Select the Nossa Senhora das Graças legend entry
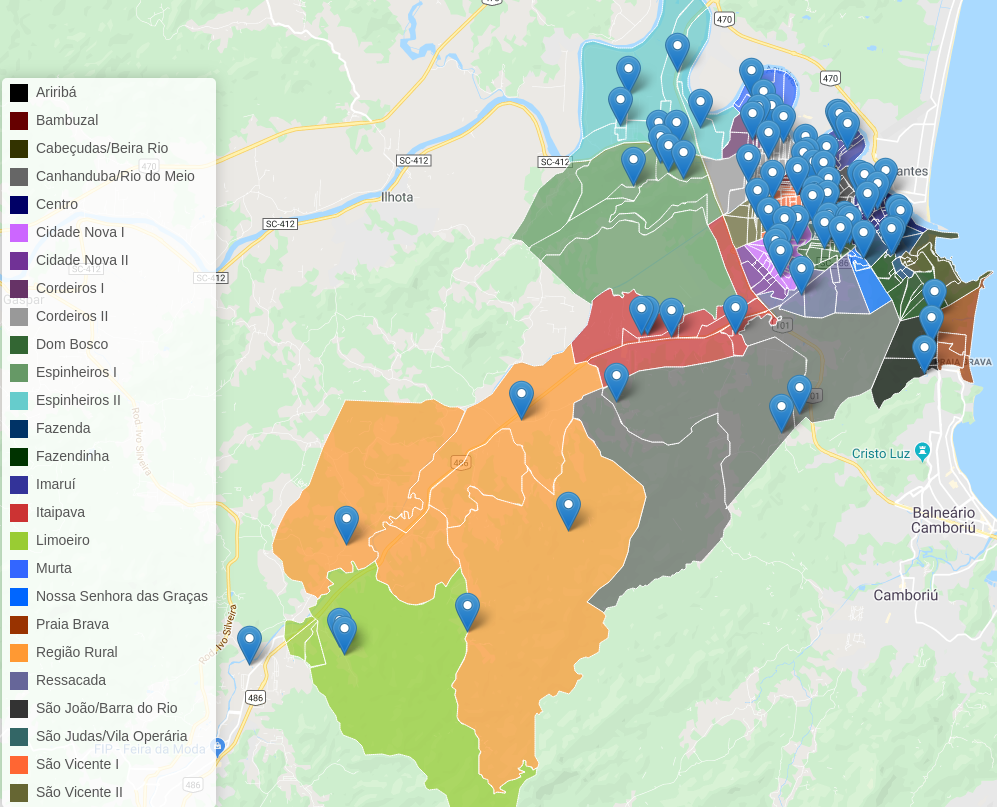Screen dimensions: 997x807 pos(121,596)
